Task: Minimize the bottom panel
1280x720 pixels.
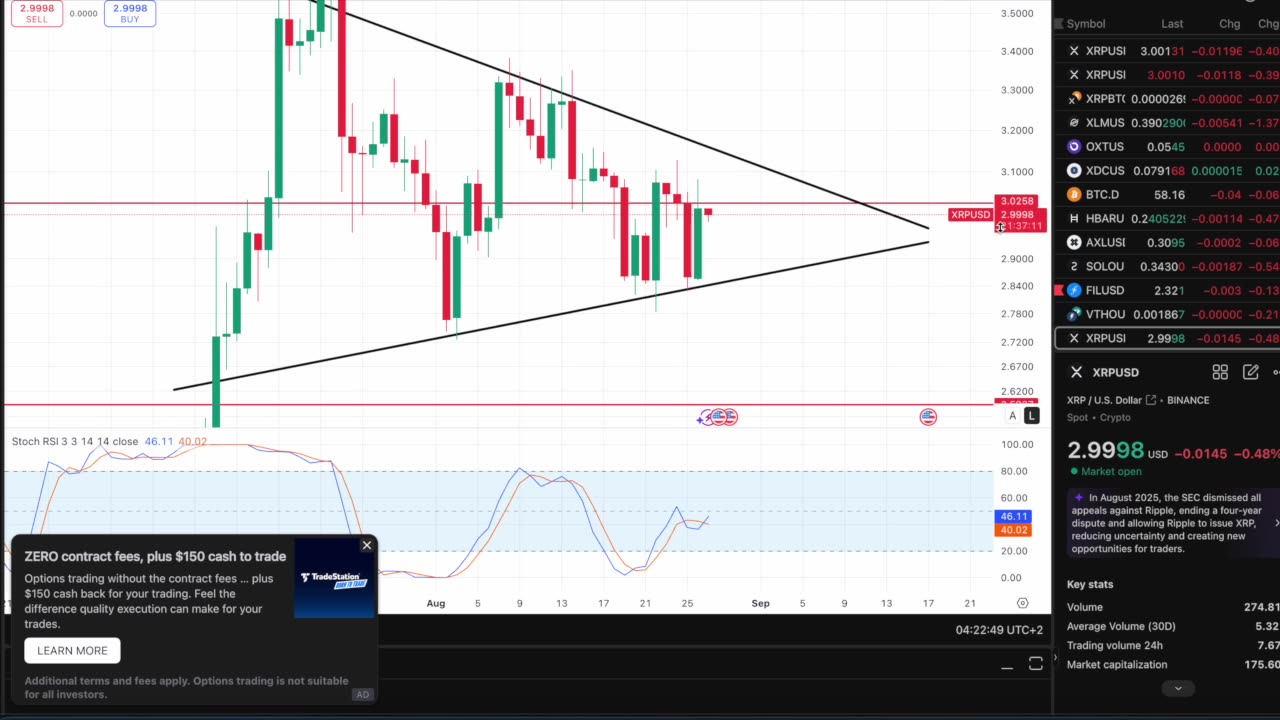Action: pyautogui.click(x=1007, y=665)
